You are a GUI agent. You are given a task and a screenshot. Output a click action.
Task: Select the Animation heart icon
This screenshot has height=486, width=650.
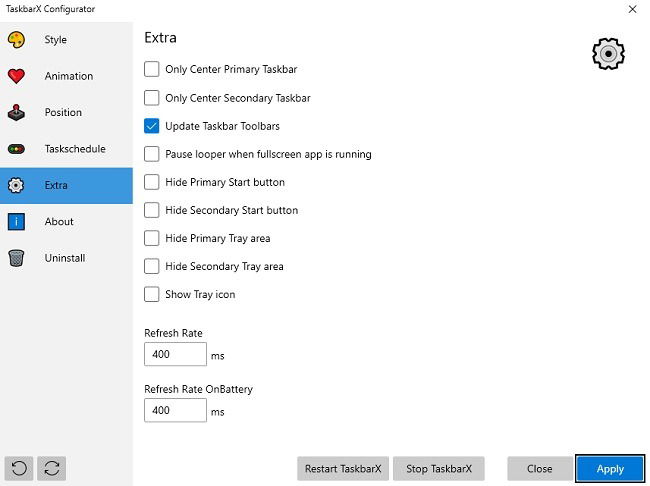[x=16, y=76]
